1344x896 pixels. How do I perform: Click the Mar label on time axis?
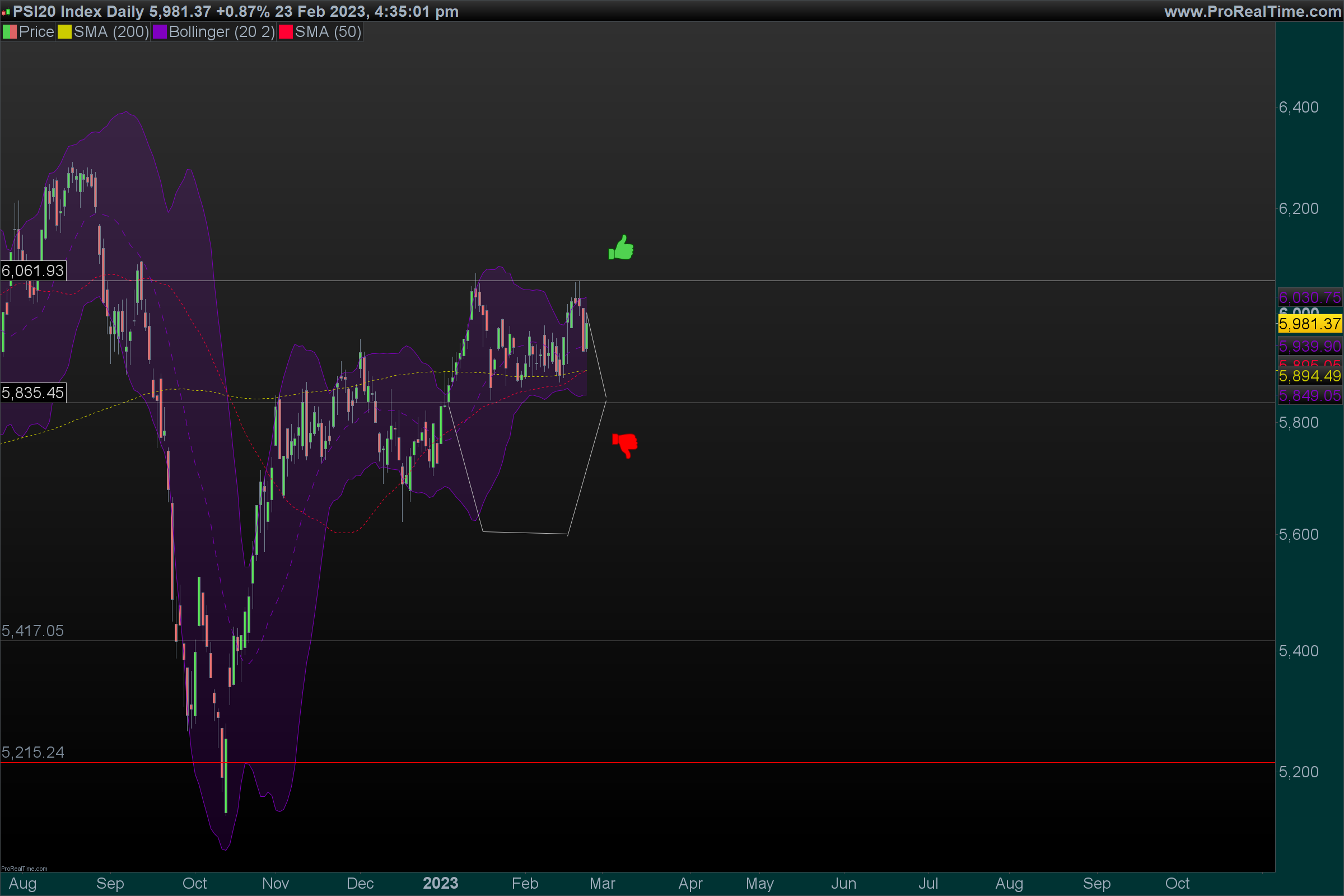click(603, 884)
